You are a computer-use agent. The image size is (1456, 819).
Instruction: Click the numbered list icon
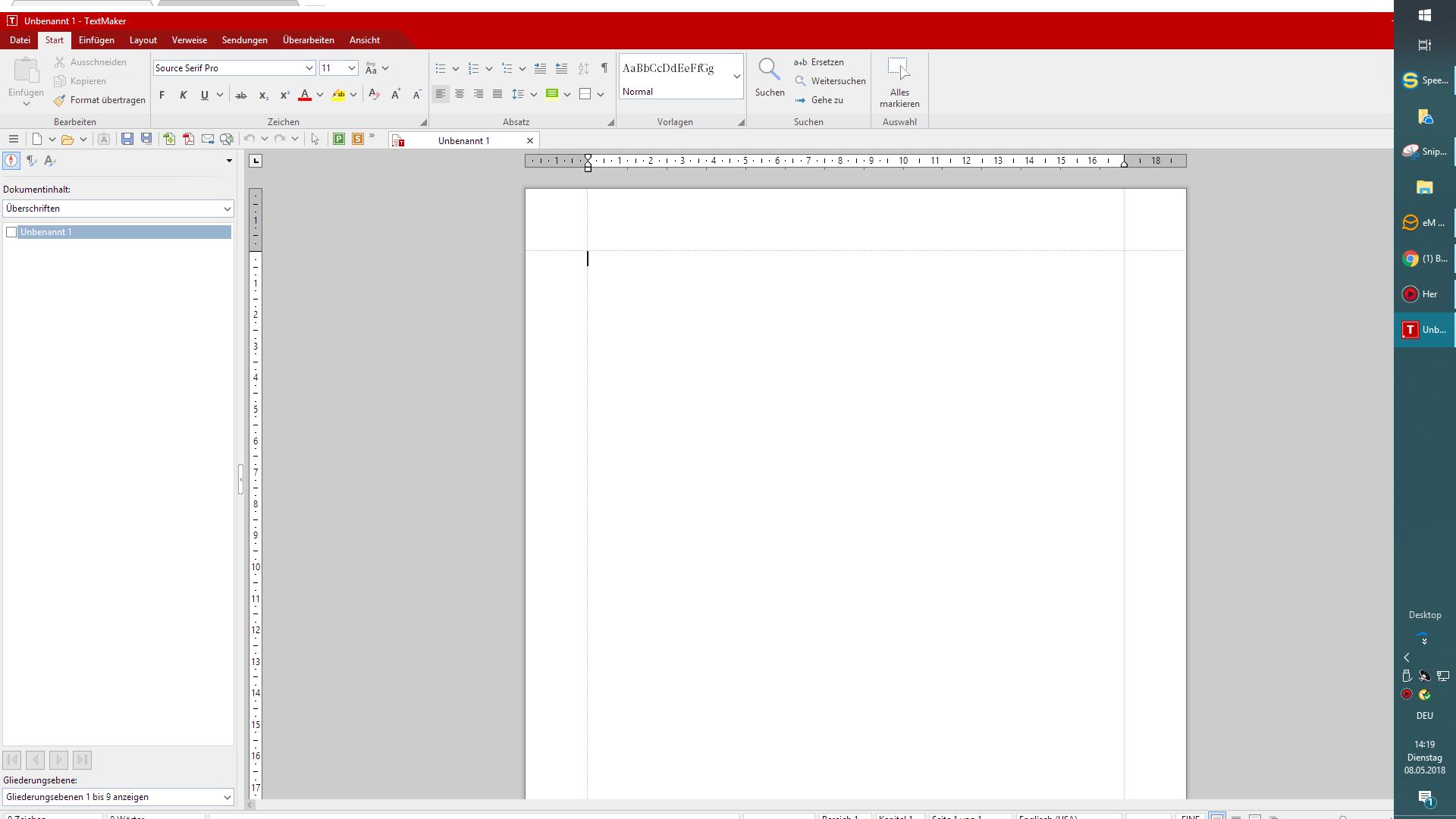click(473, 67)
